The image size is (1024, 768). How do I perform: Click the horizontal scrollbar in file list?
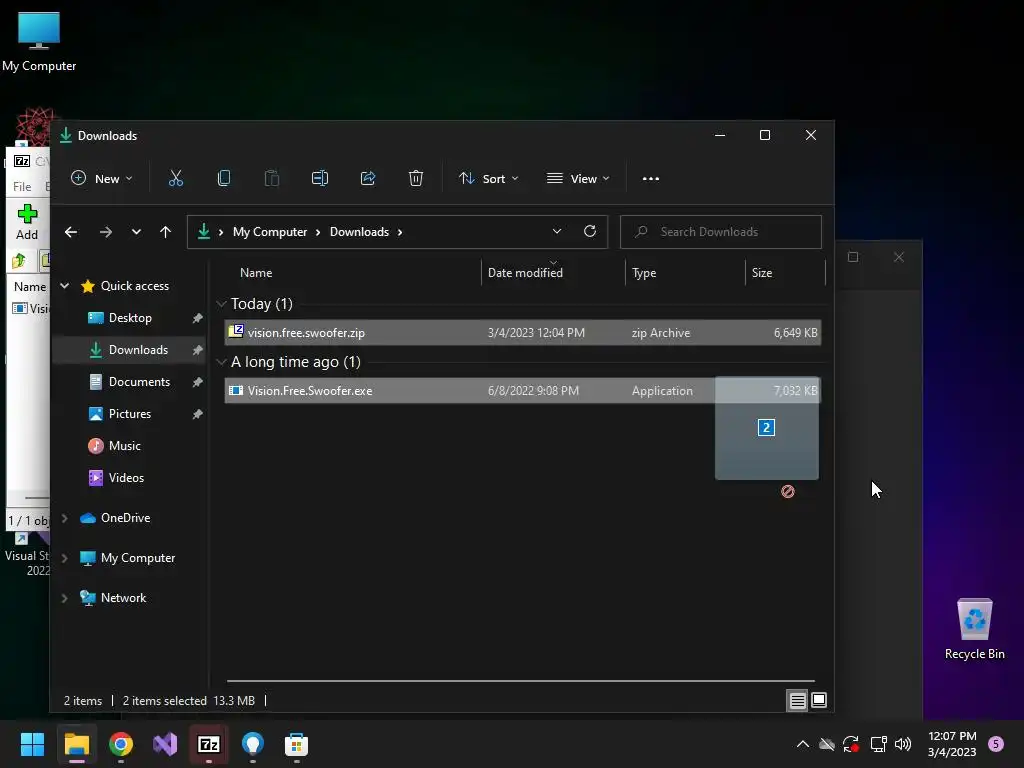(520, 680)
